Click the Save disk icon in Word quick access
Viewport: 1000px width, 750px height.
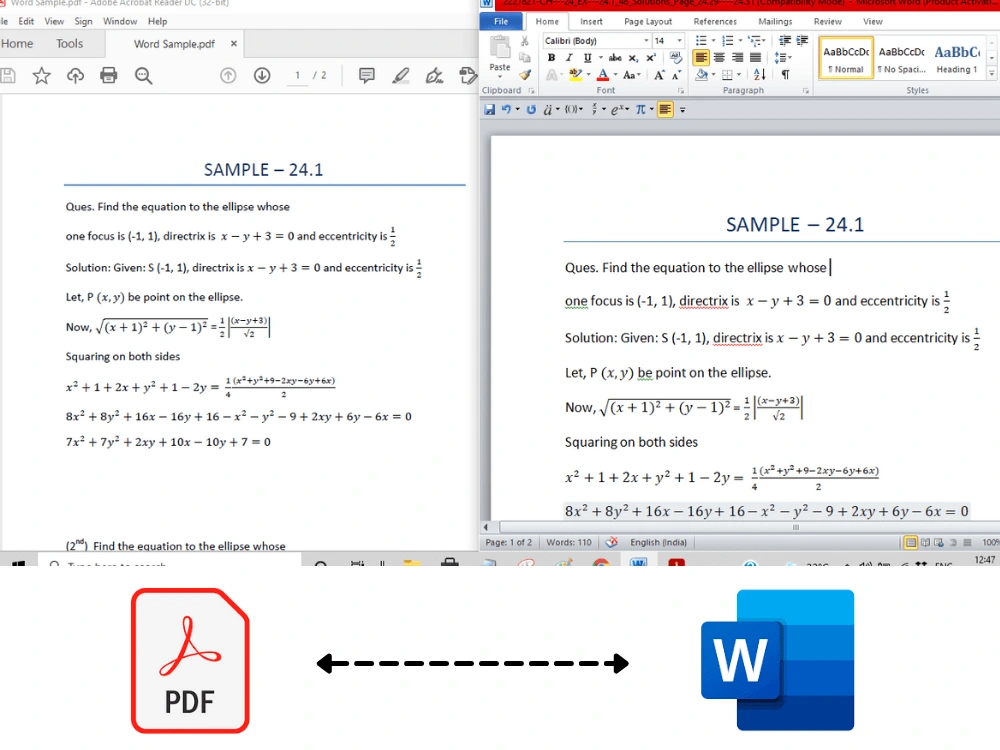489,110
